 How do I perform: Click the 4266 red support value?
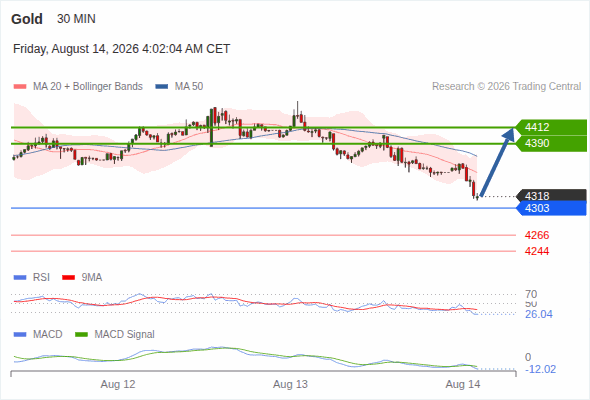(x=537, y=235)
